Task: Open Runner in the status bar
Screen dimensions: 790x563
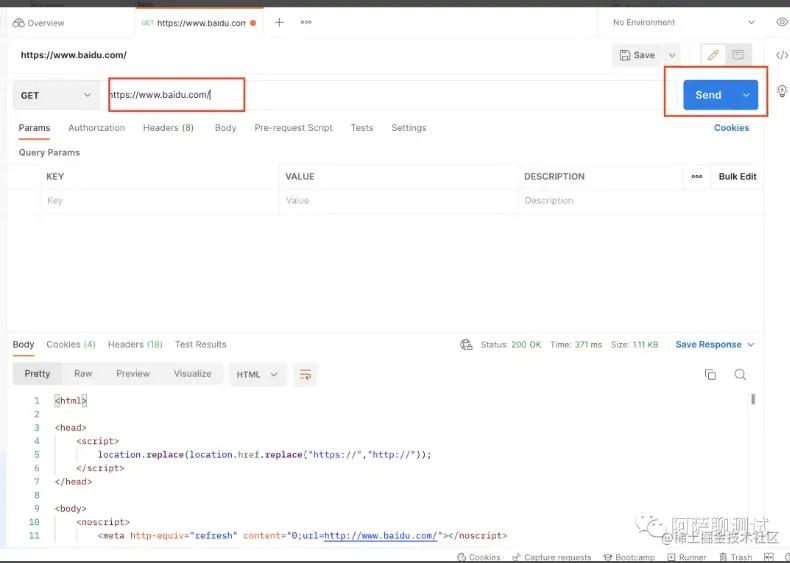Action: tap(687, 557)
